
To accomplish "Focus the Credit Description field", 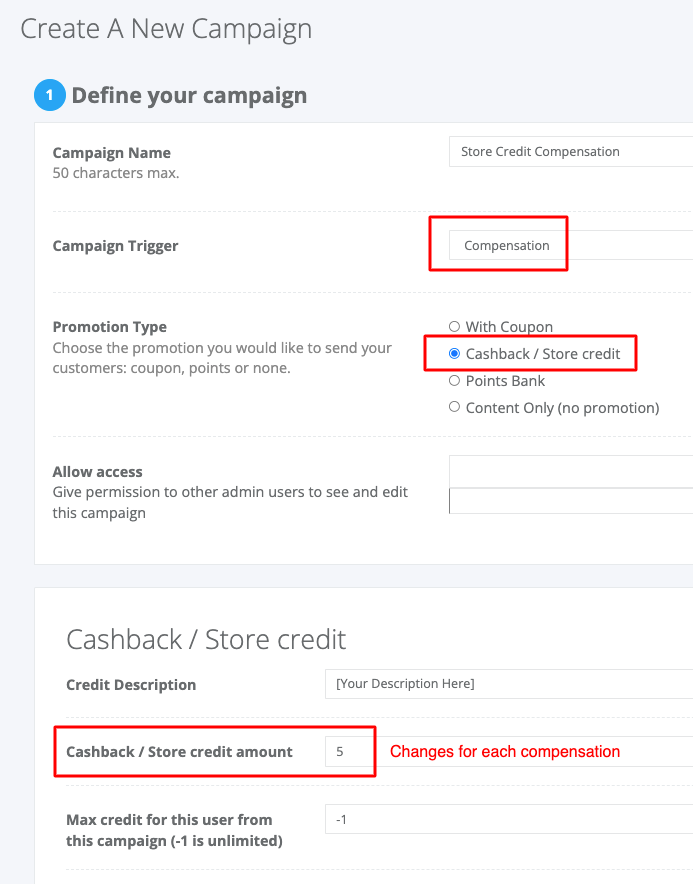I will point(509,684).
